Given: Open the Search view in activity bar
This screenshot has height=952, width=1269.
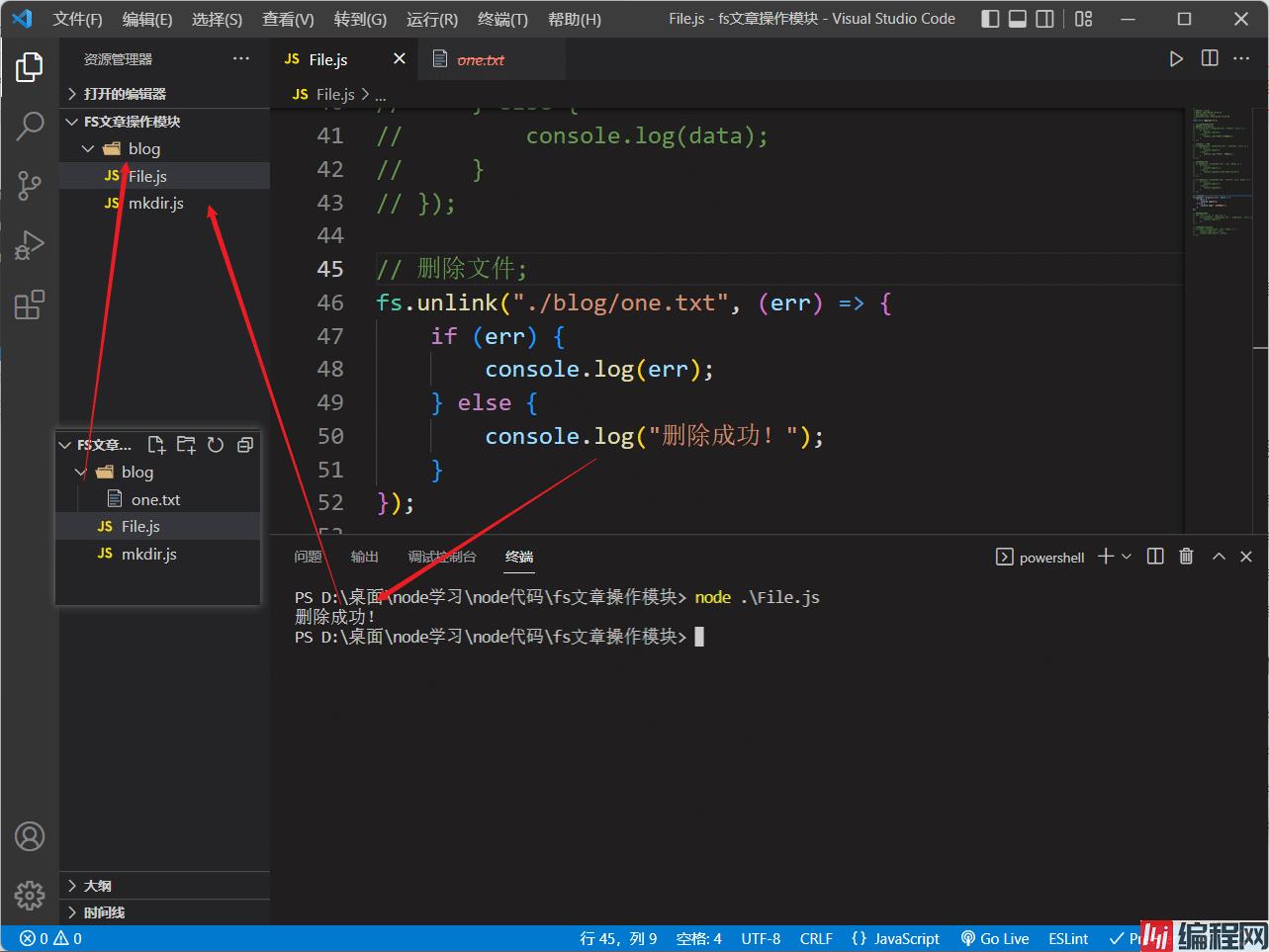Looking at the screenshot, I should (30, 126).
